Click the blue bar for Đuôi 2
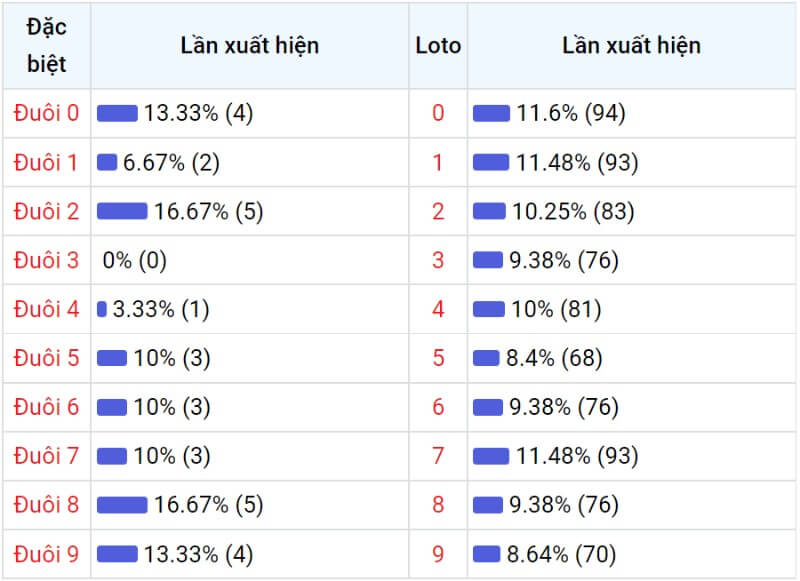This screenshot has width=800, height=581. click(x=122, y=211)
